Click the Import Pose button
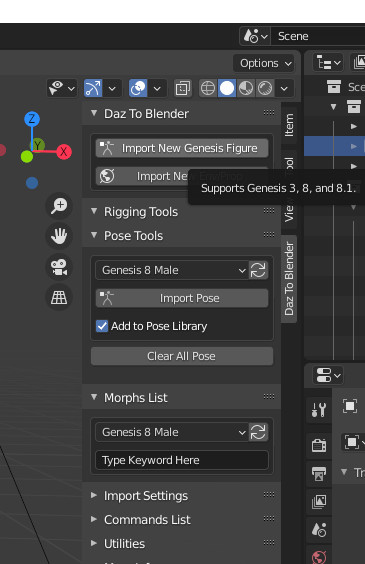Image resolution: width=365 pixels, height=564 pixels. [x=182, y=298]
